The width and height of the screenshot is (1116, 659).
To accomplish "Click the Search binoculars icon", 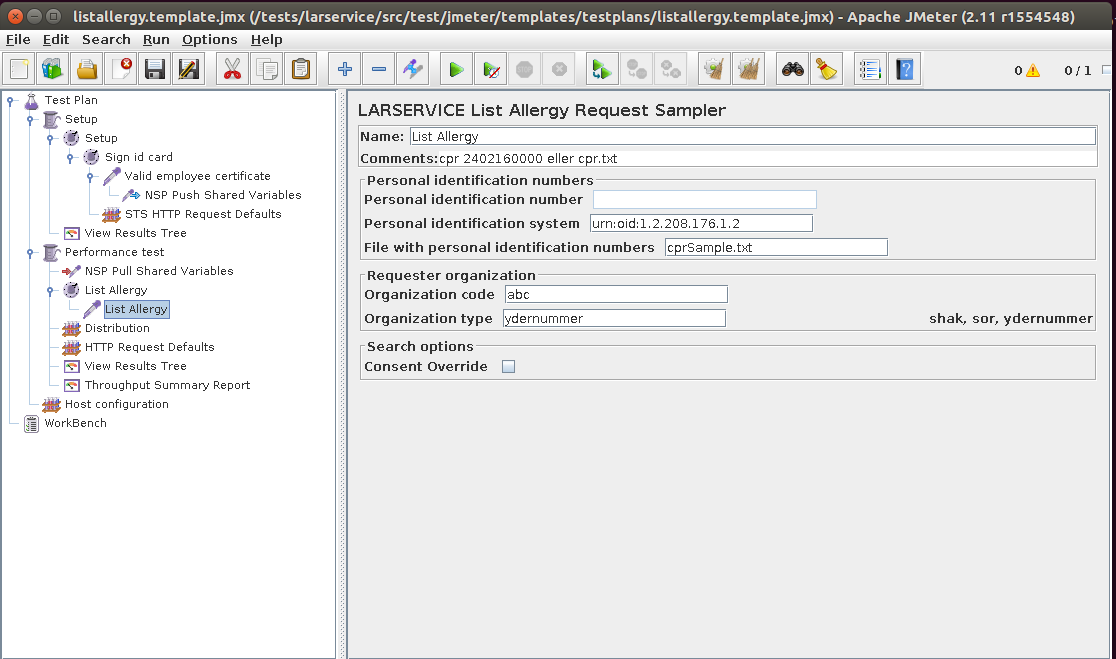I will [793, 70].
